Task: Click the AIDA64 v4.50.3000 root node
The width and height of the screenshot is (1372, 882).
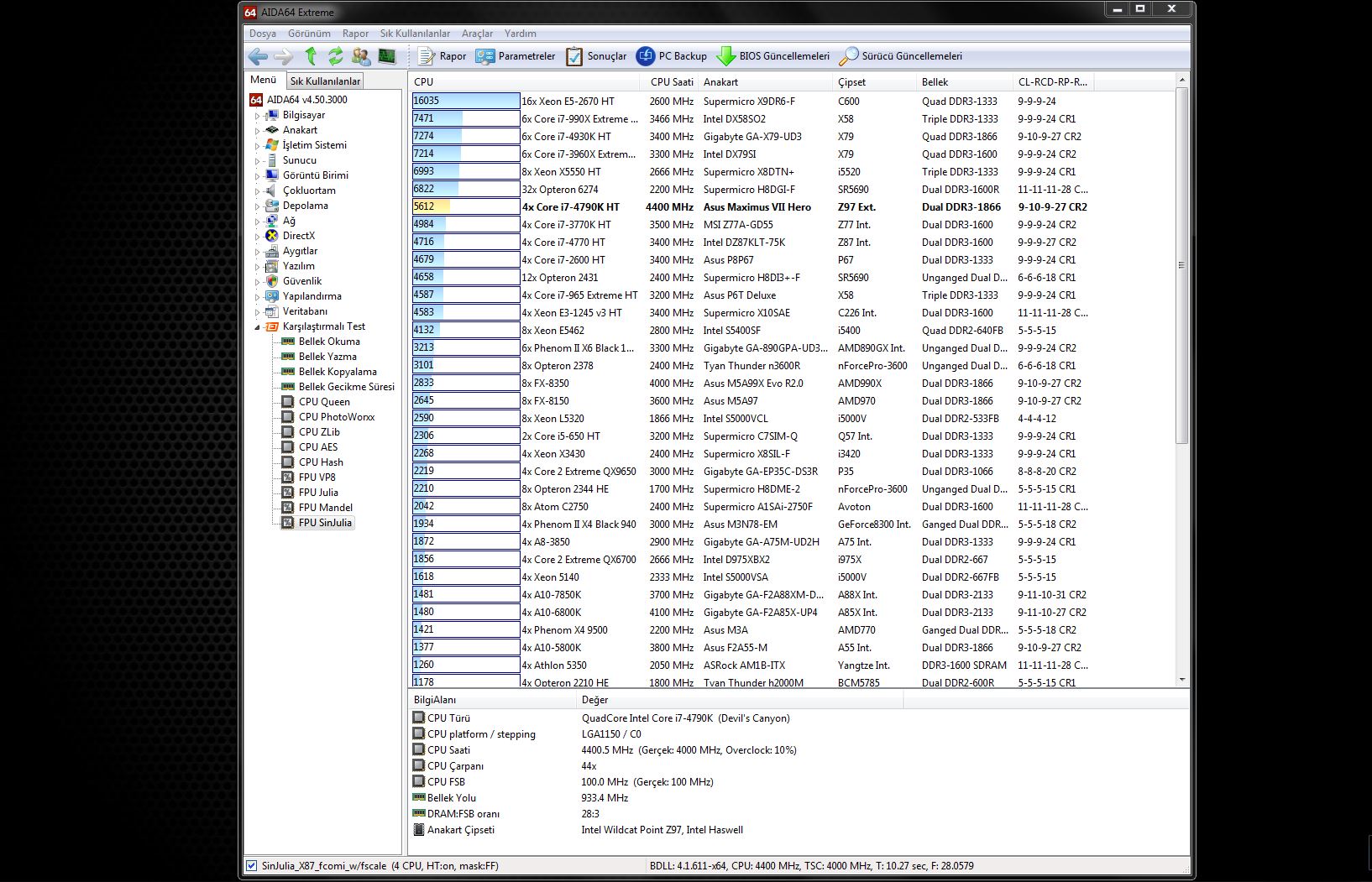Action: click(x=306, y=100)
